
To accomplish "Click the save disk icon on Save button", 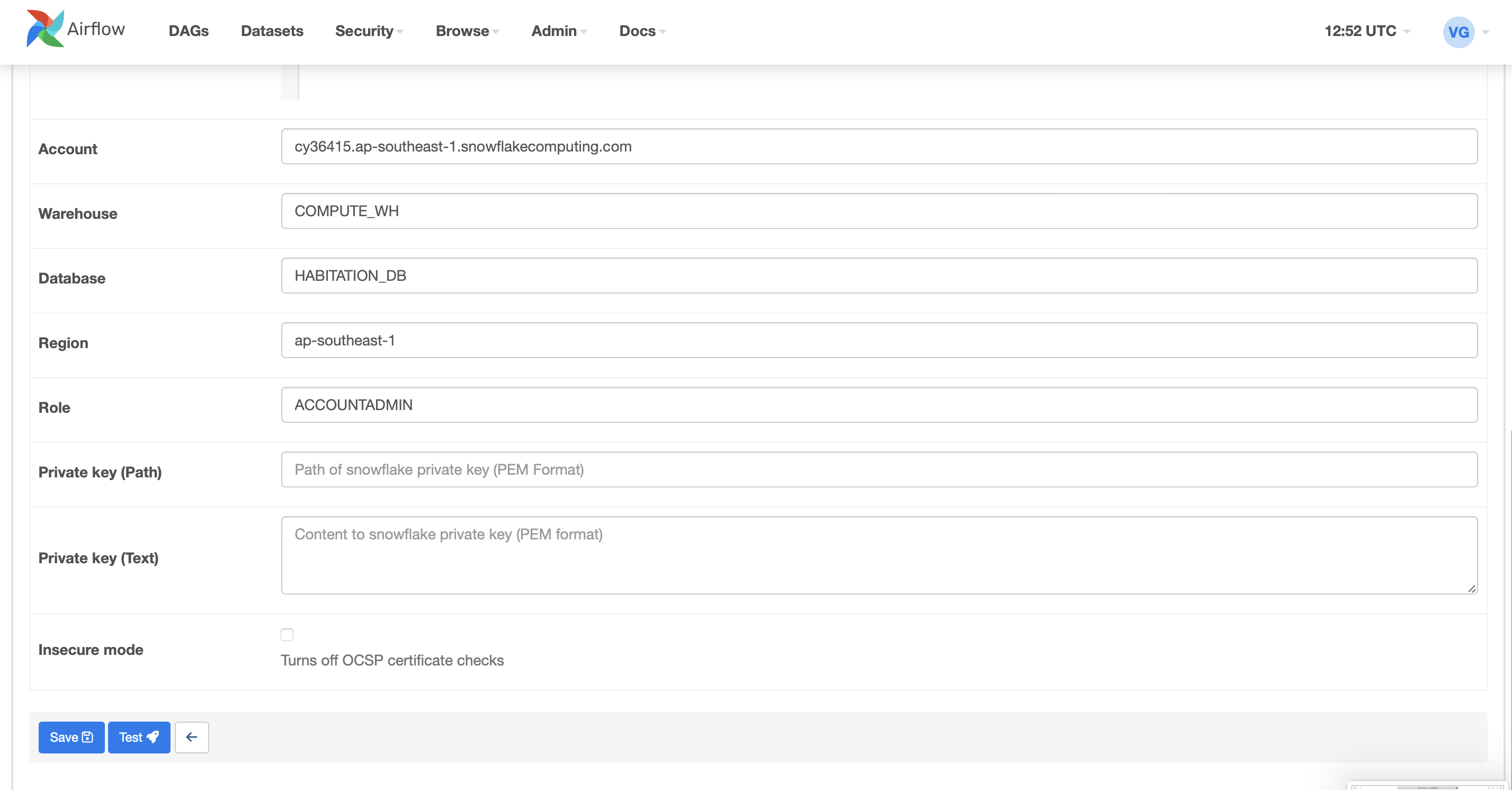I will tap(87, 737).
